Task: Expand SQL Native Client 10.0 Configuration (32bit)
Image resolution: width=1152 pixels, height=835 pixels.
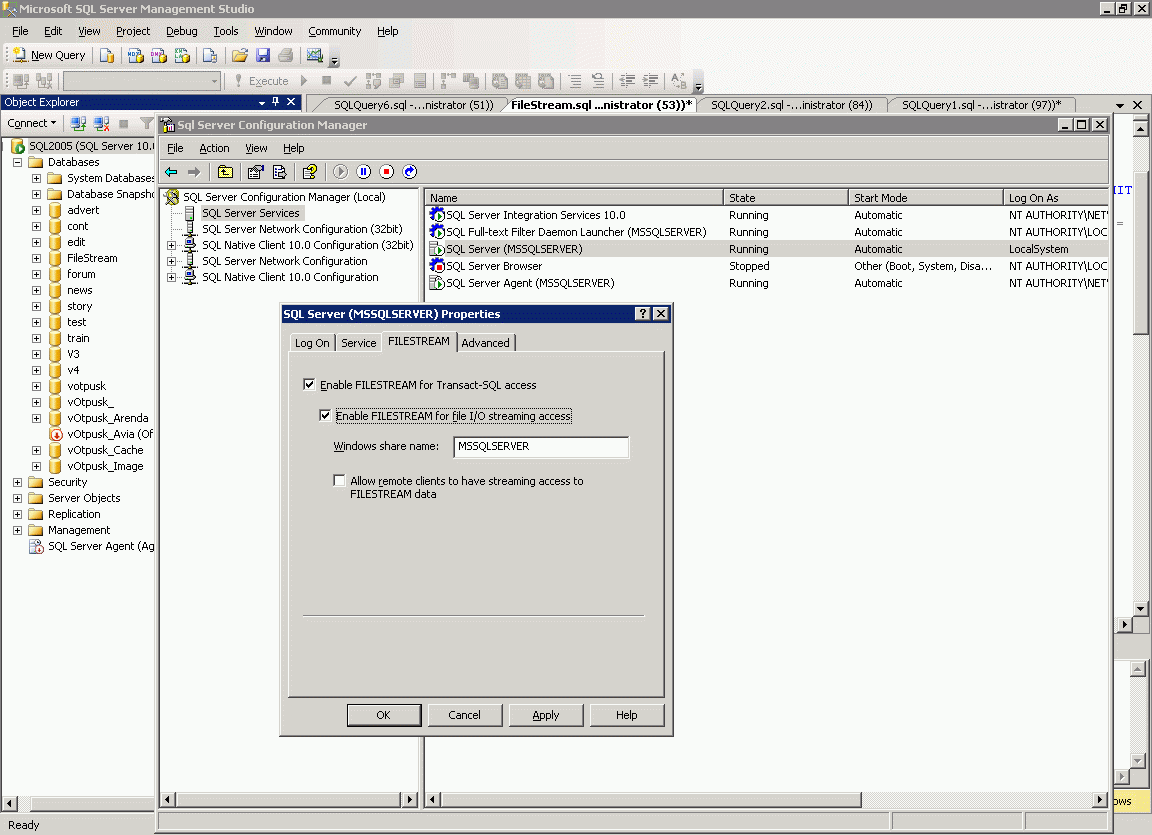Action: [x=171, y=245]
